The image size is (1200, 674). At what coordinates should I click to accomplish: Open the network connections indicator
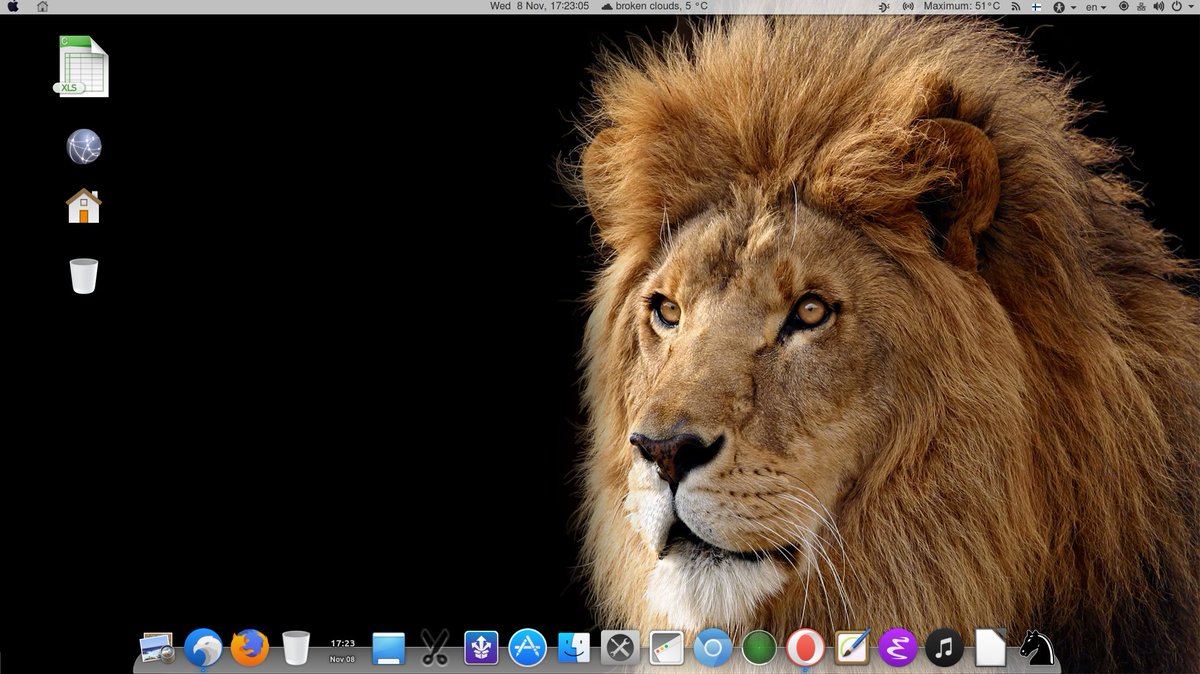coord(1142,7)
